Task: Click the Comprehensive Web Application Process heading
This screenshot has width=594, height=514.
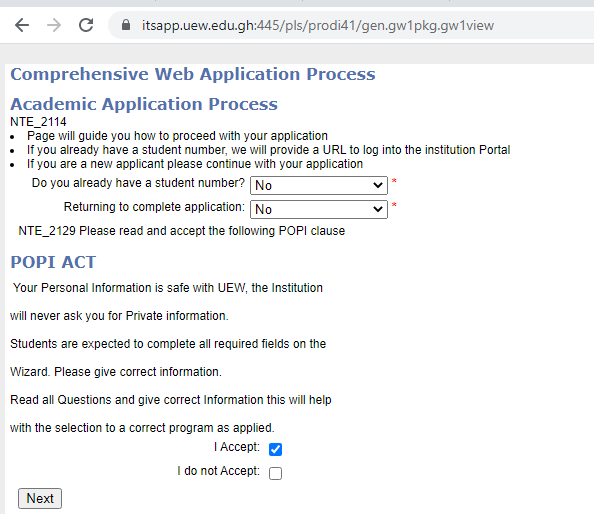Action: coord(193,74)
